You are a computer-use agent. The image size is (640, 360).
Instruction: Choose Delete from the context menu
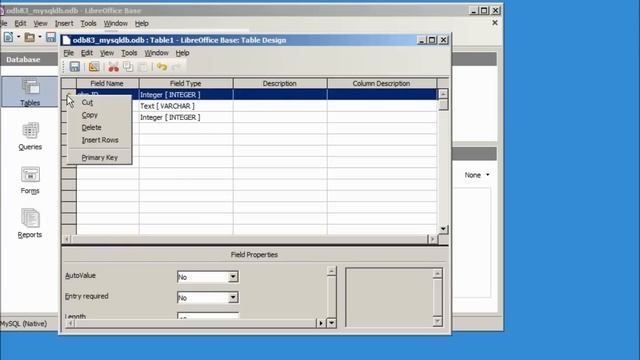91,127
